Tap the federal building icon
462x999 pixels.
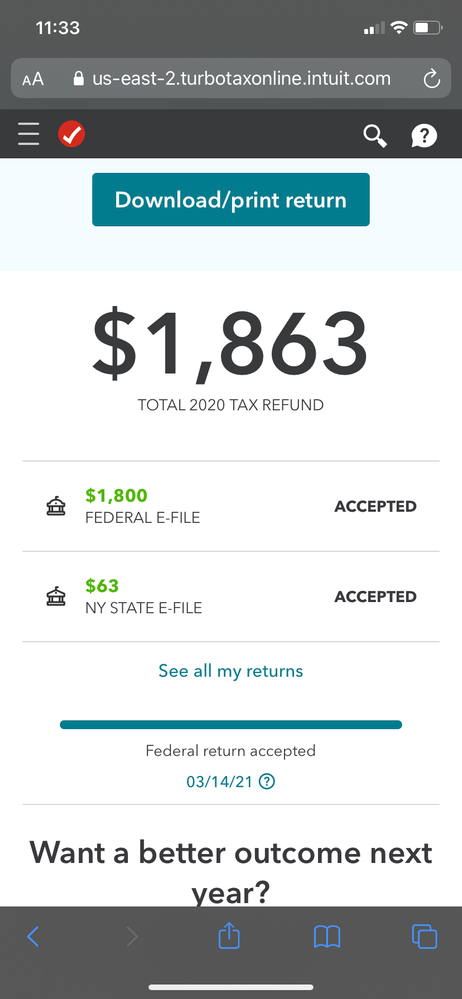[x=55, y=507]
